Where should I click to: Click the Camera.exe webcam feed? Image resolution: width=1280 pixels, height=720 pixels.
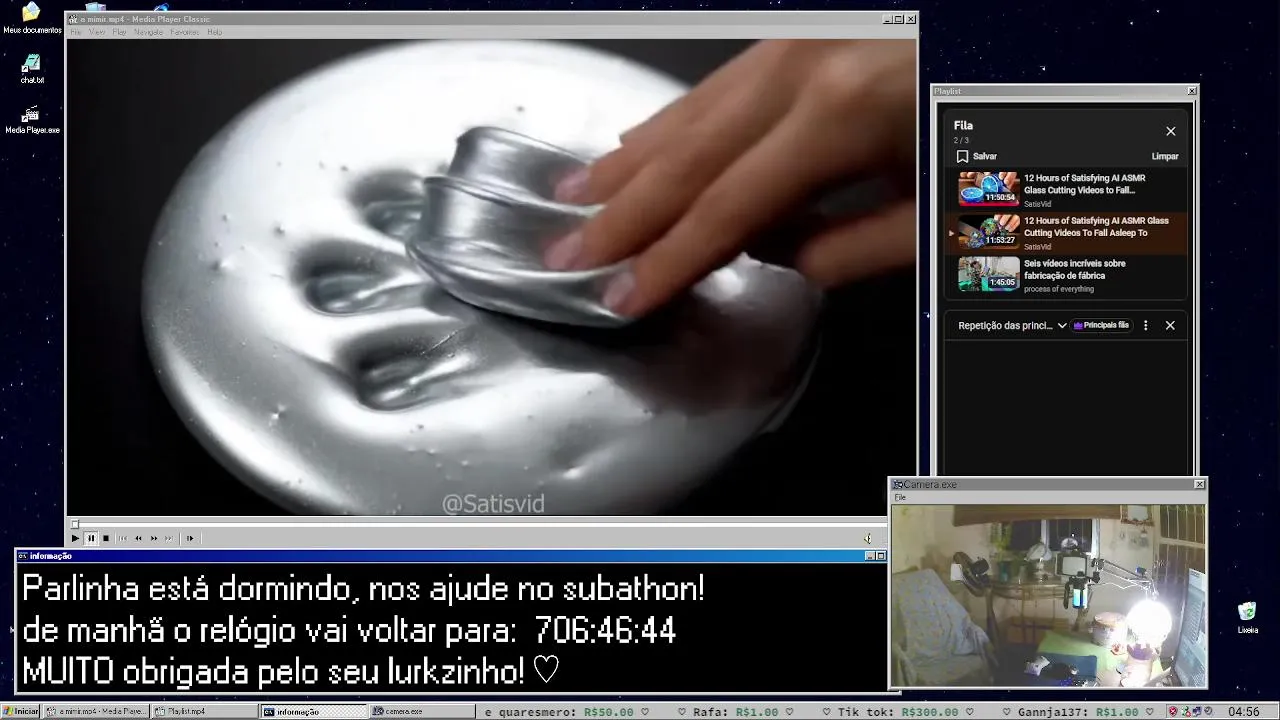1048,595
